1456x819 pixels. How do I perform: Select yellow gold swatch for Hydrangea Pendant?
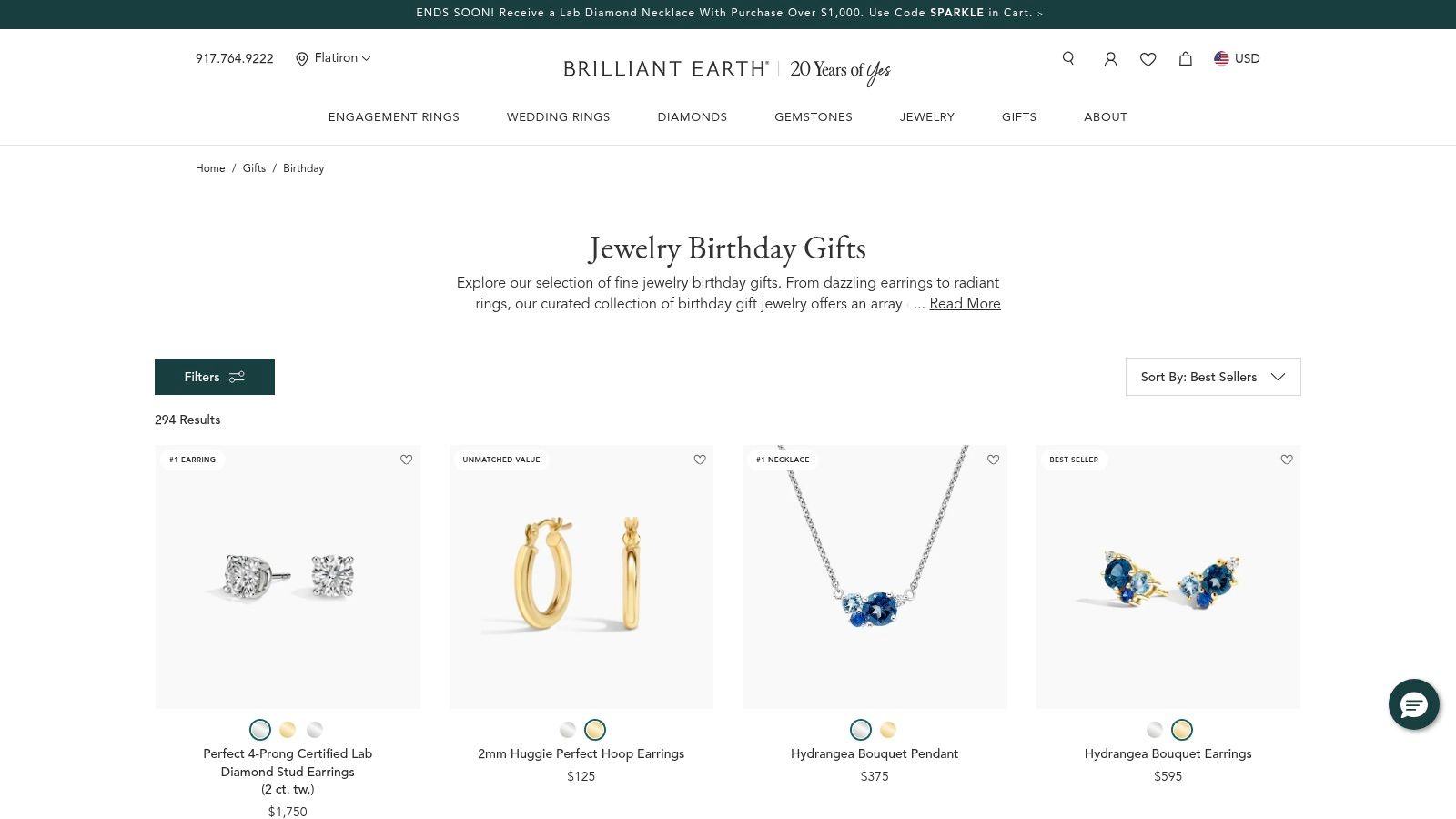pyautogui.click(x=888, y=730)
